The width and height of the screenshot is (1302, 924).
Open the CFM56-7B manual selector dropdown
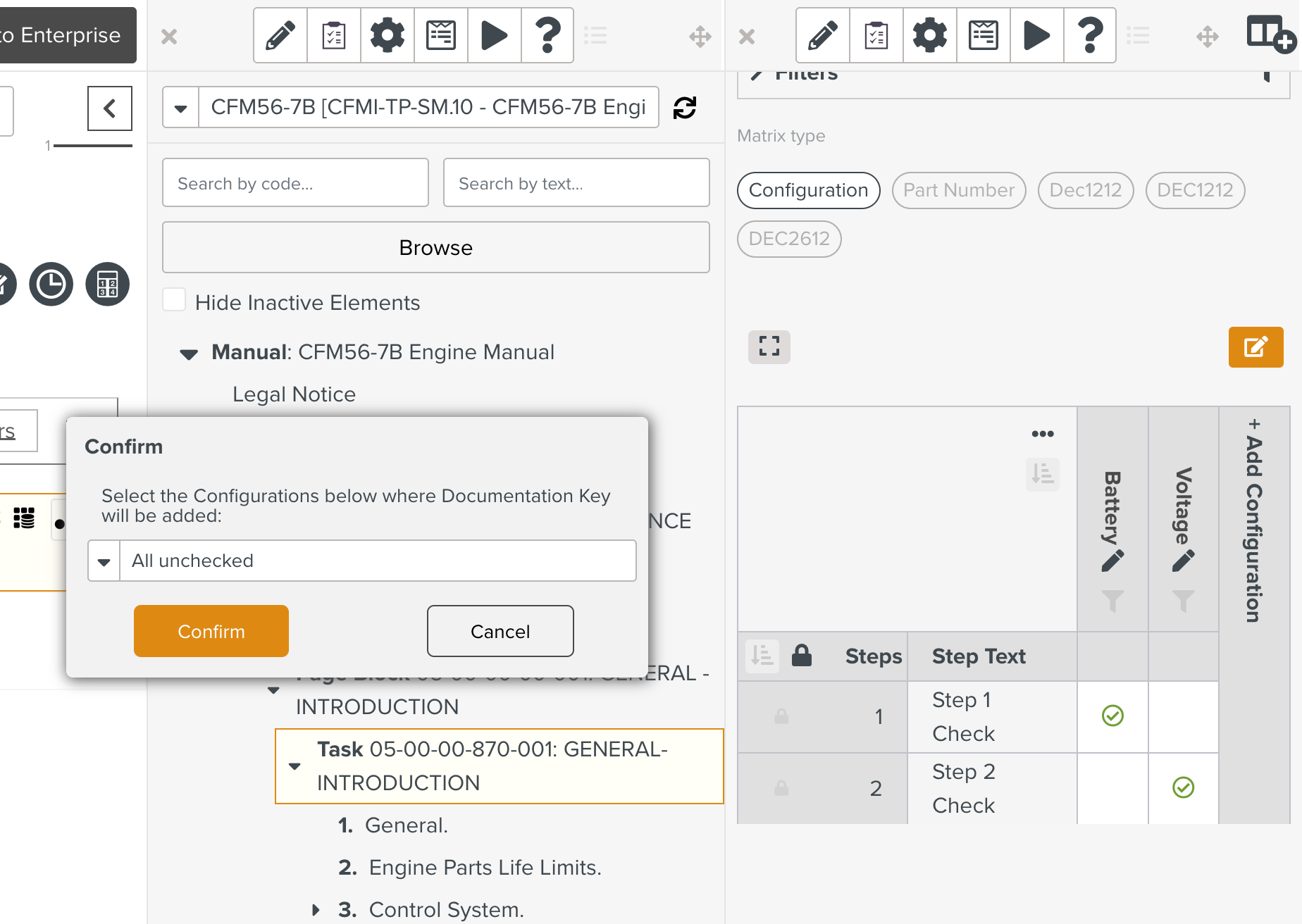click(x=181, y=108)
